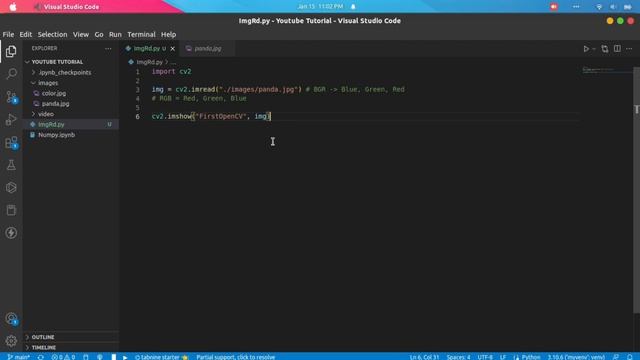The height and width of the screenshot is (360, 640).
Task: Open the Extensions view
Action: pyautogui.click(x=11, y=142)
